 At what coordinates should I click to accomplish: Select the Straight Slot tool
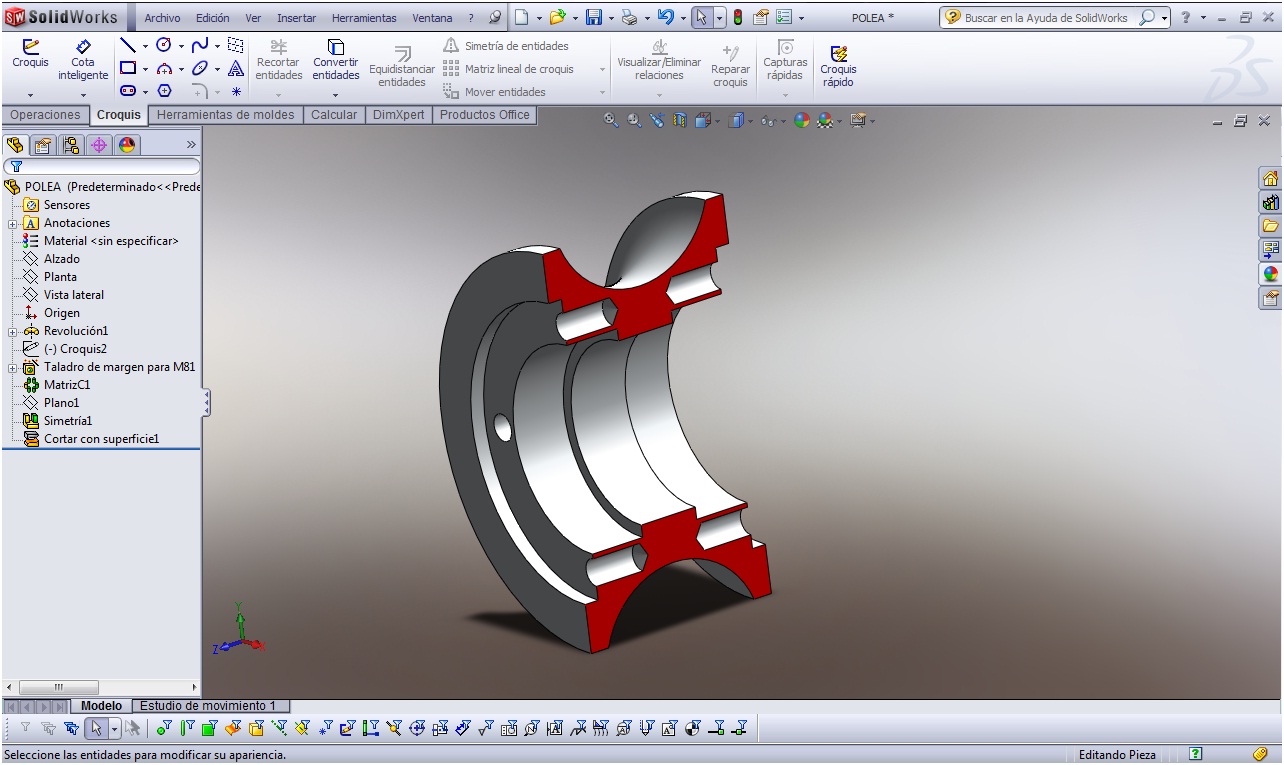128,91
